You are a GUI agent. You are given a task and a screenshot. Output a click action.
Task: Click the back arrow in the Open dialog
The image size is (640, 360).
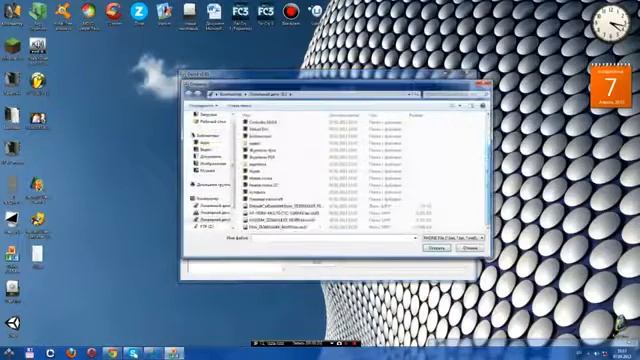coord(189,94)
